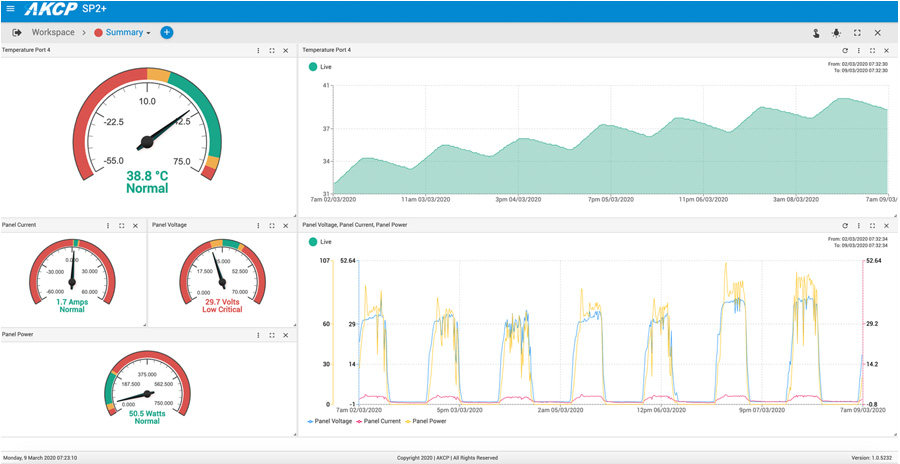
Task: Close the Panel Voltage gauge widget
Action: [286, 226]
